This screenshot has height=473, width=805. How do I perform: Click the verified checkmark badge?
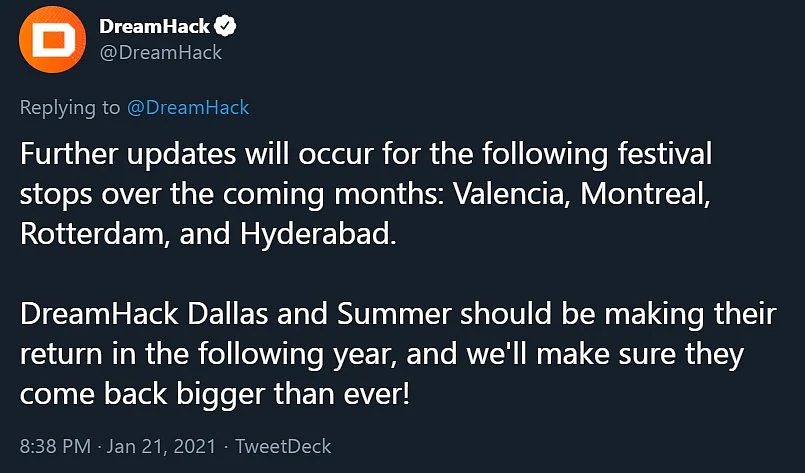[x=225, y=26]
